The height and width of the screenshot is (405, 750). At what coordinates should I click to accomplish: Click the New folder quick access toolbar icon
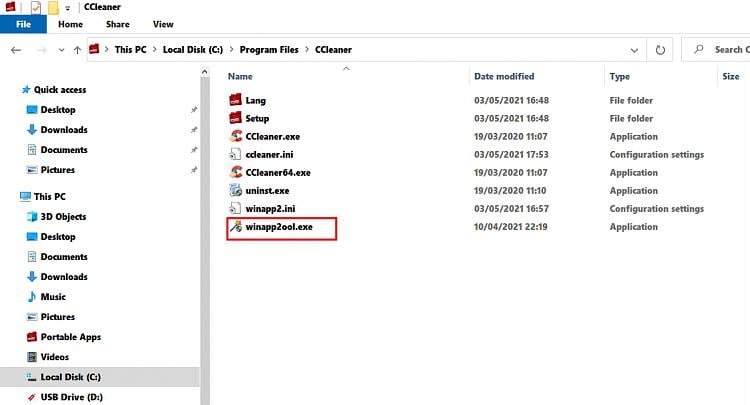[53, 8]
